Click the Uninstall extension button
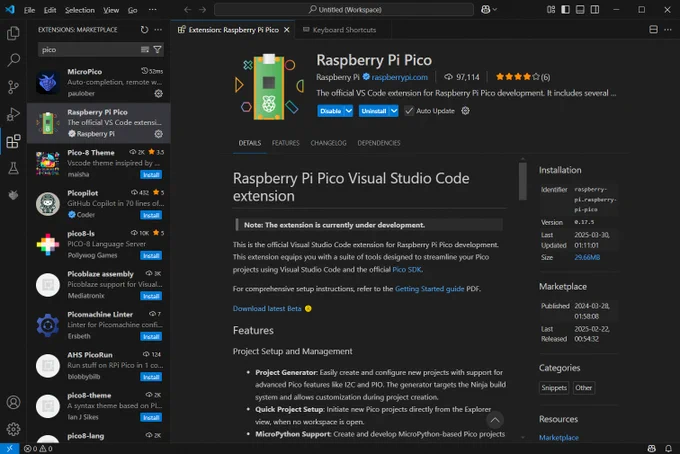The width and height of the screenshot is (680, 454). pyautogui.click(x=373, y=111)
